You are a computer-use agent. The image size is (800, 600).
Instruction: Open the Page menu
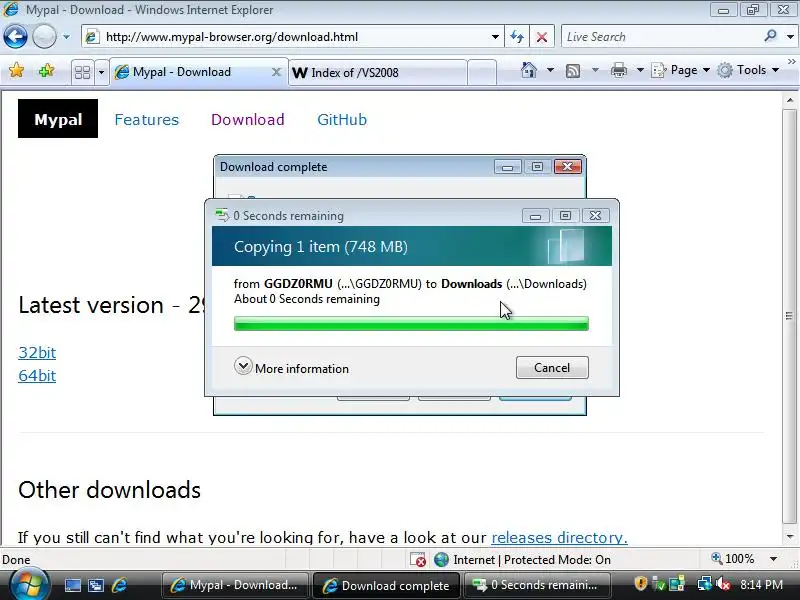[x=681, y=70]
